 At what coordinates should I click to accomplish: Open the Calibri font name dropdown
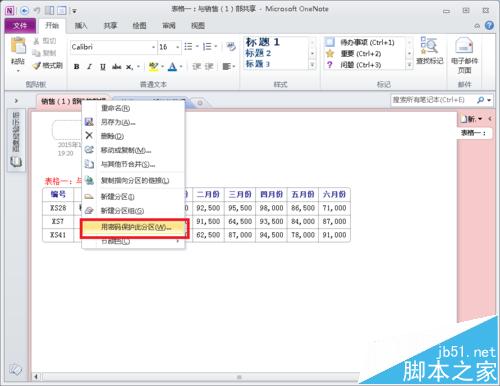coord(153,47)
